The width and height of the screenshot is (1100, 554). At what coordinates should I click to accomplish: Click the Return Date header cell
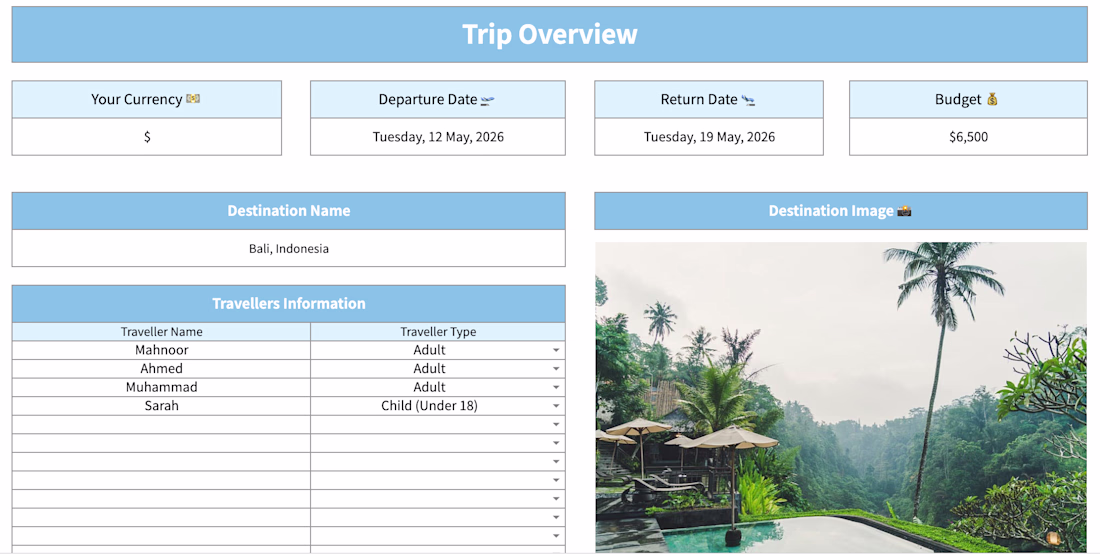[x=709, y=100]
